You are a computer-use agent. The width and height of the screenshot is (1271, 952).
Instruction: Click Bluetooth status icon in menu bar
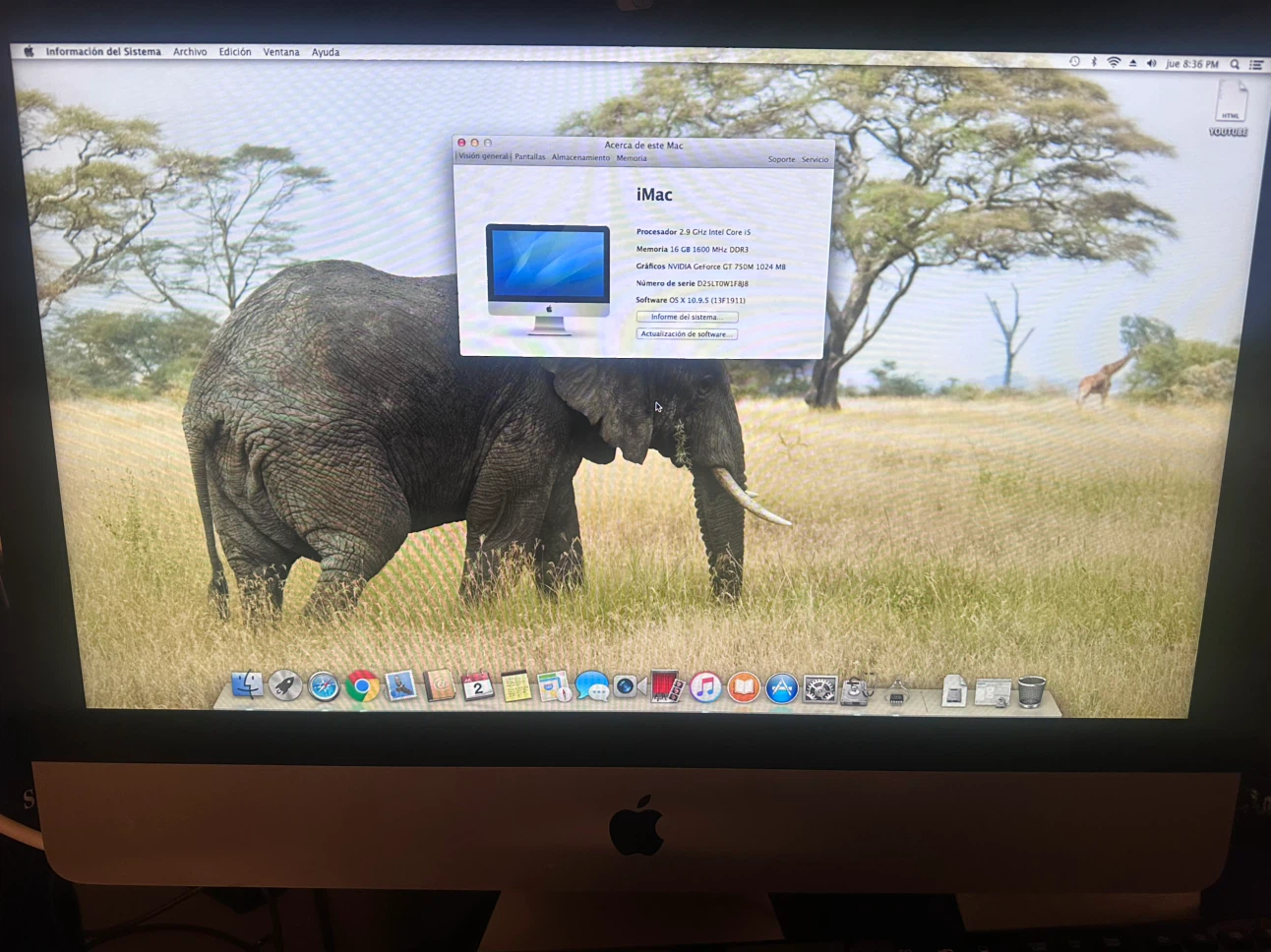(1094, 62)
